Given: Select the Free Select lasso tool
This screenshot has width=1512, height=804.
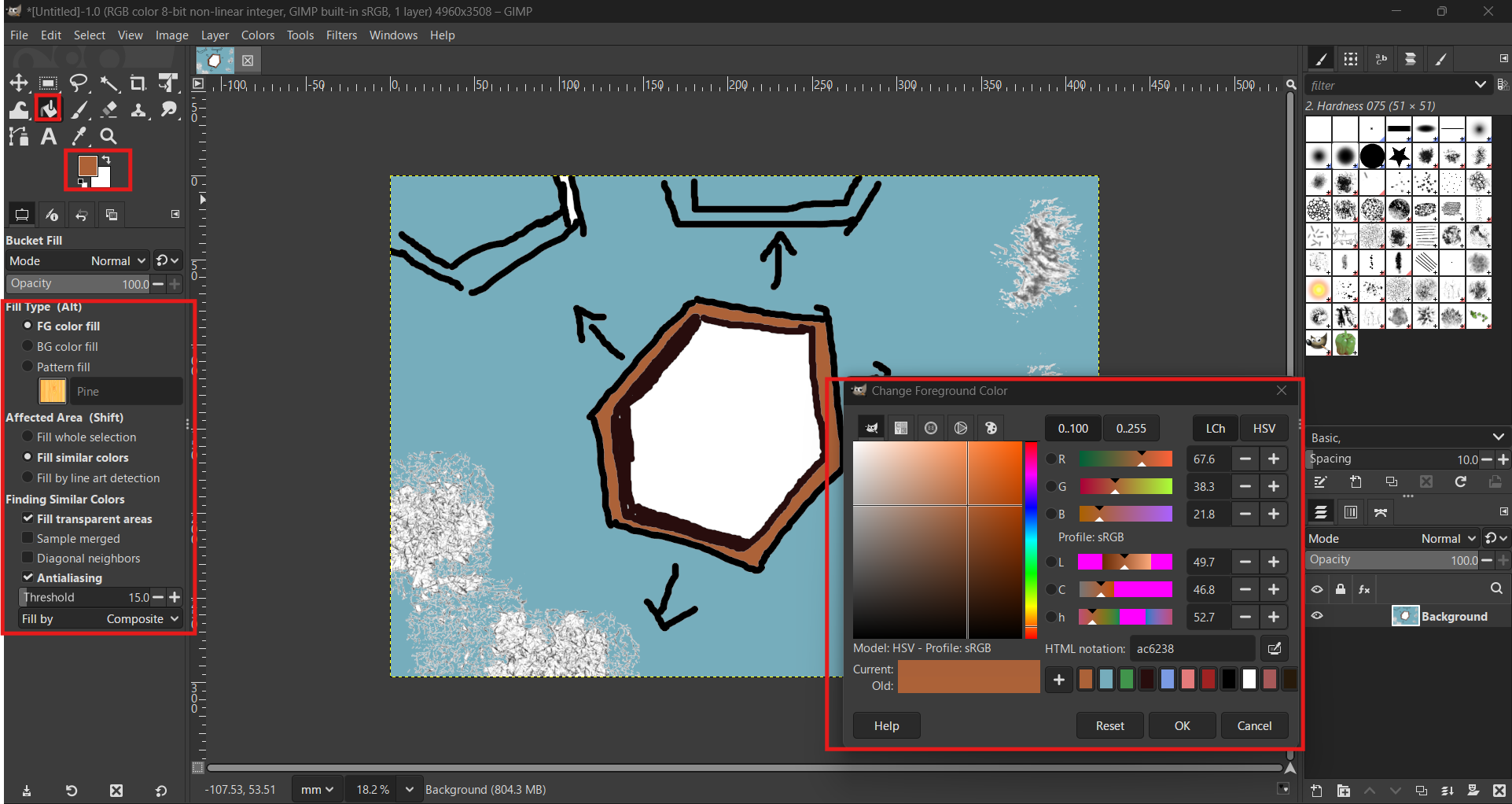Looking at the screenshot, I should click(x=79, y=83).
